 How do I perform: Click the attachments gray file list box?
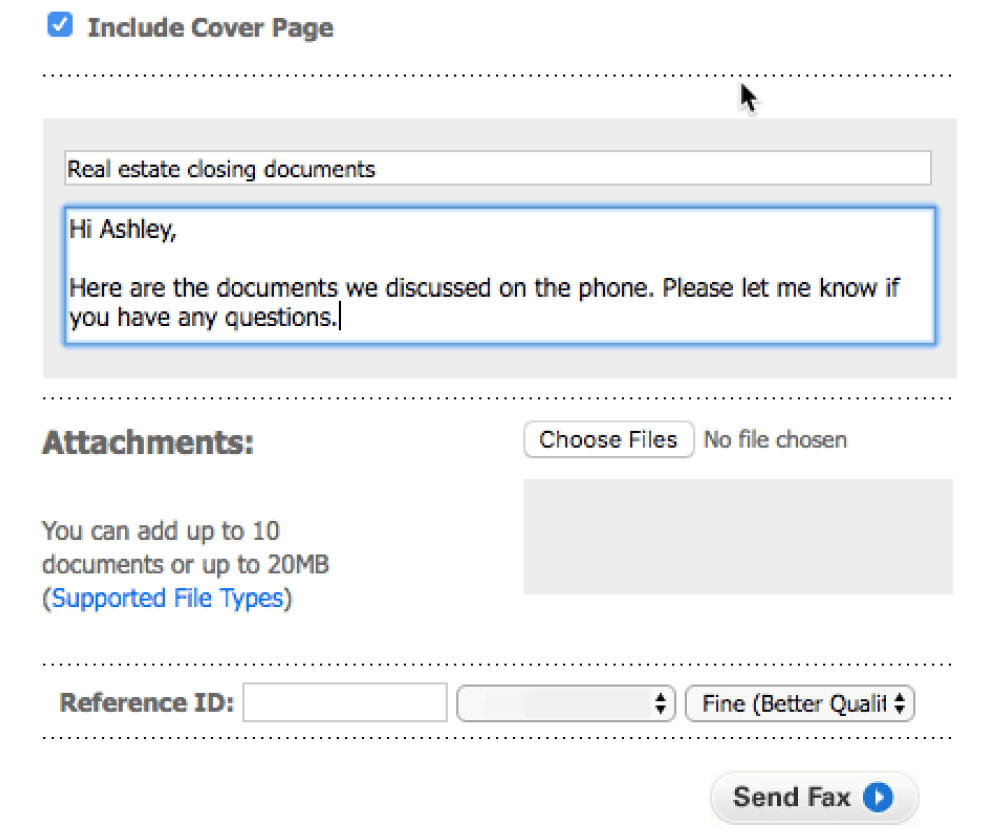click(x=738, y=536)
